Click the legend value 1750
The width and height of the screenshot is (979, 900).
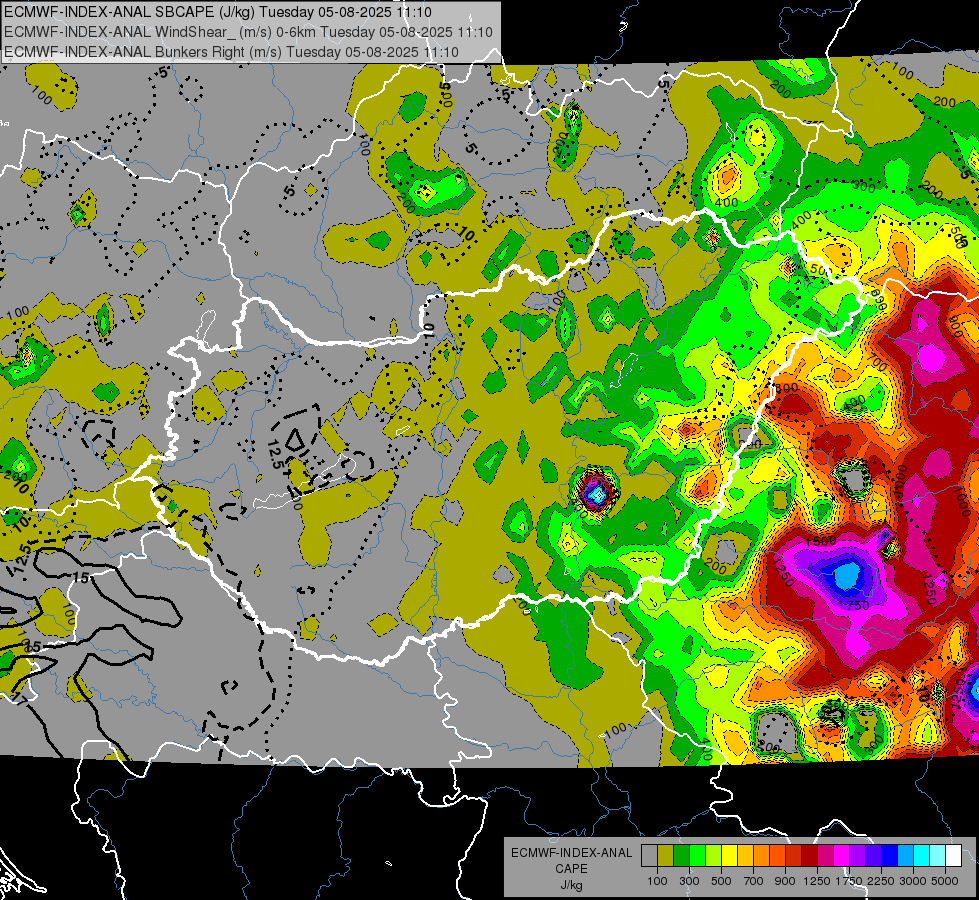[x=849, y=881]
